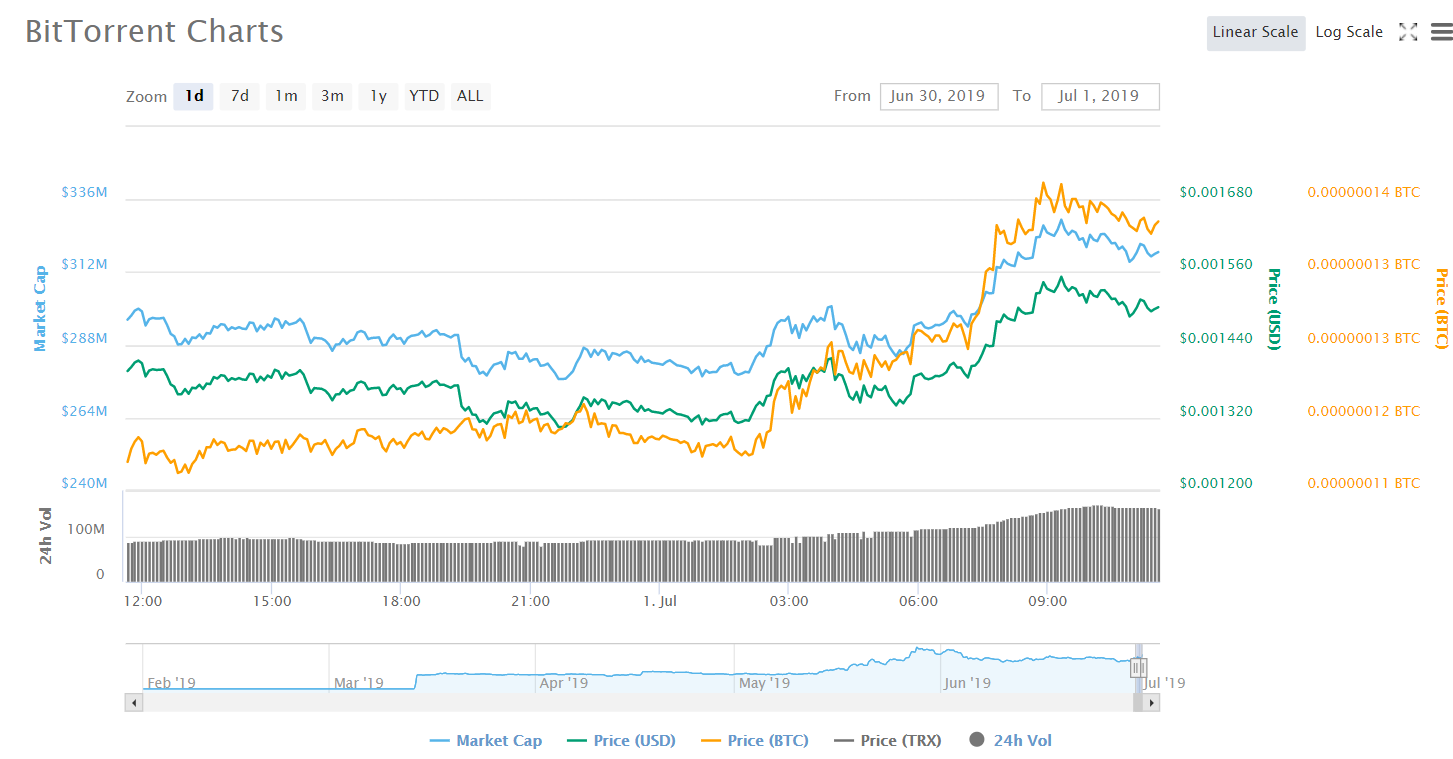Screen dimensions: 1453x759
Task: Toggle Price (TRX) series in legend
Action: [888, 741]
